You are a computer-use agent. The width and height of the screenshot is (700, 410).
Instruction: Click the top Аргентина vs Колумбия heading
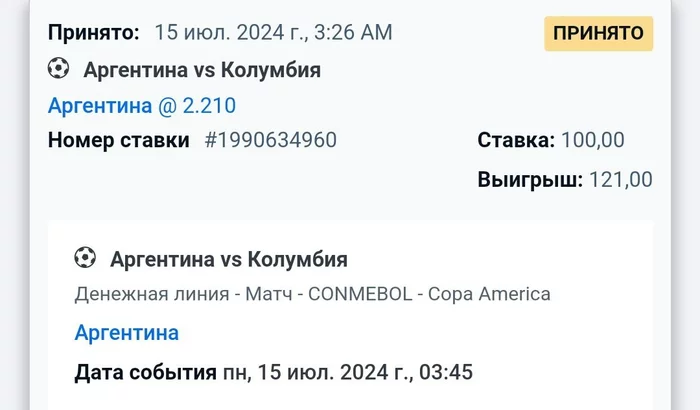pyautogui.click(x=202, y=70)
